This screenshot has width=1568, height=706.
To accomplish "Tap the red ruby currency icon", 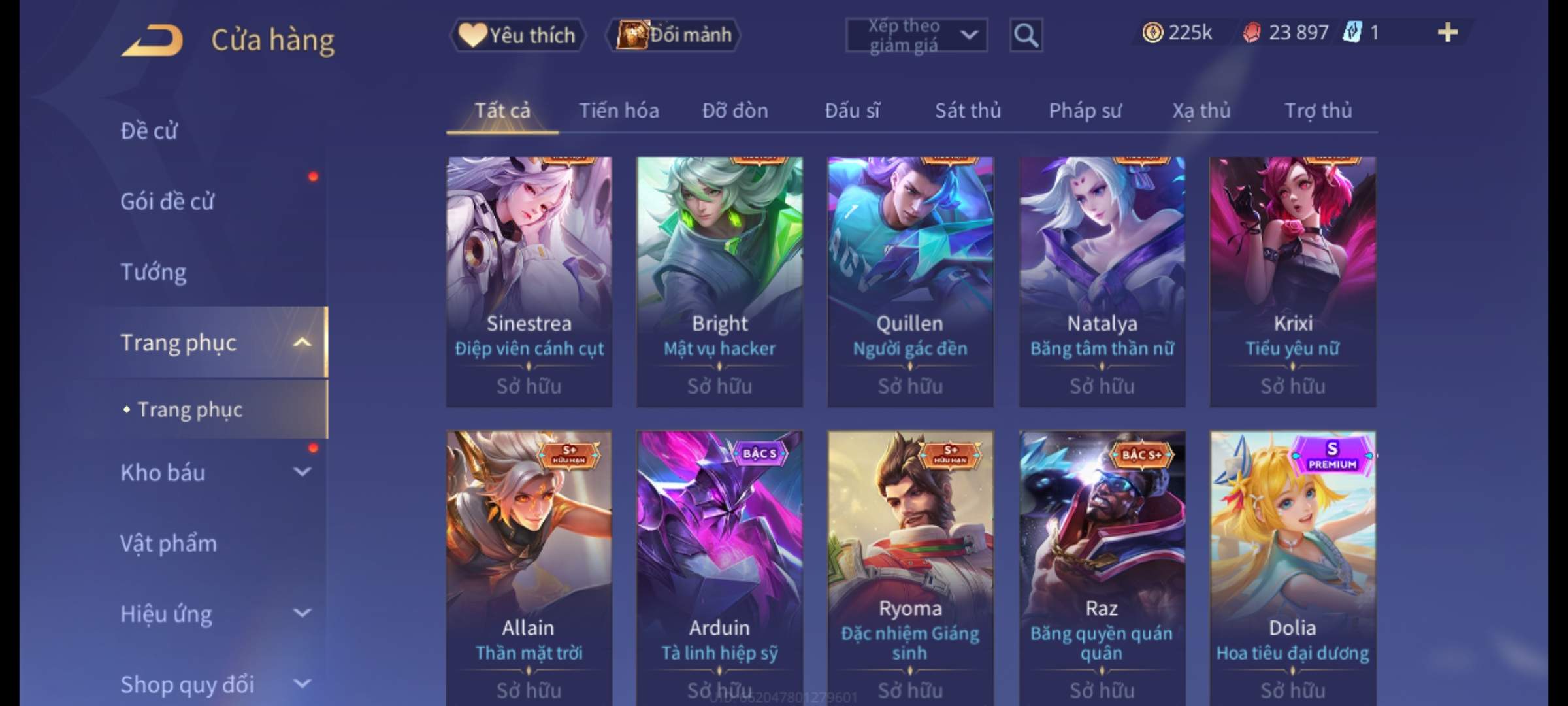I will [1251, 33].
